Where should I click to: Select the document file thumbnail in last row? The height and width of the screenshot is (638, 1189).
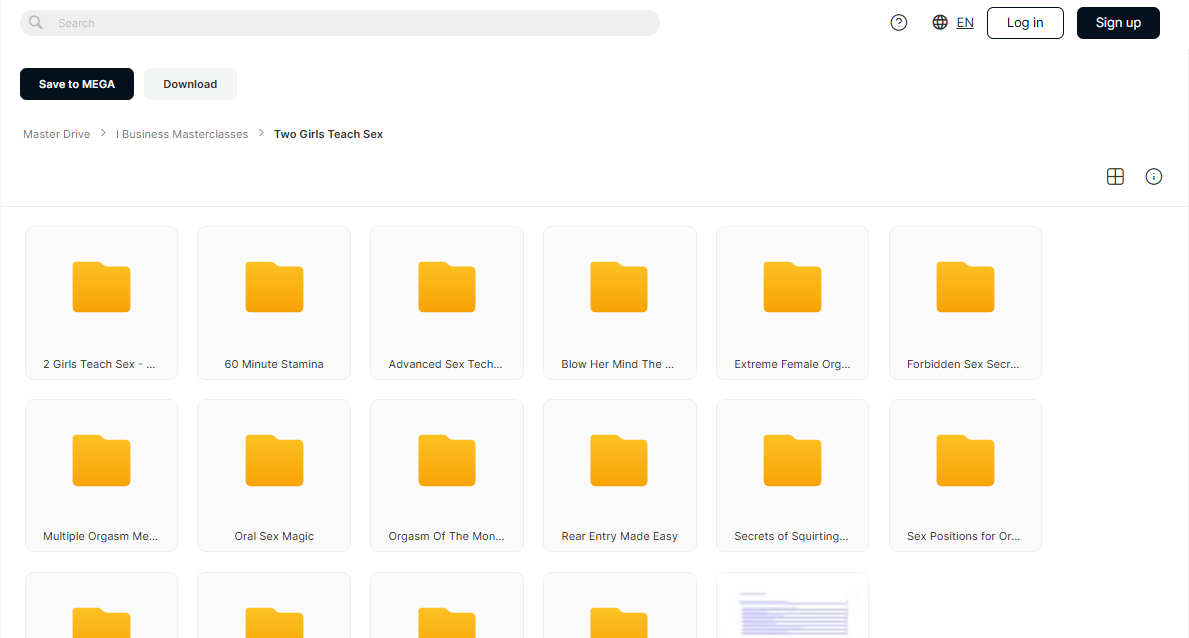[x=792, y=606]
